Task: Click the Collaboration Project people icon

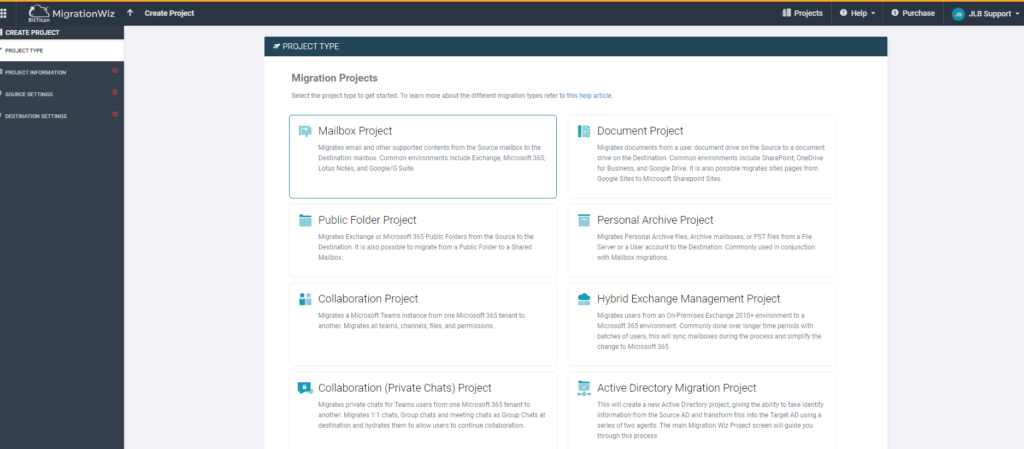Action: [x=305, y=299]
